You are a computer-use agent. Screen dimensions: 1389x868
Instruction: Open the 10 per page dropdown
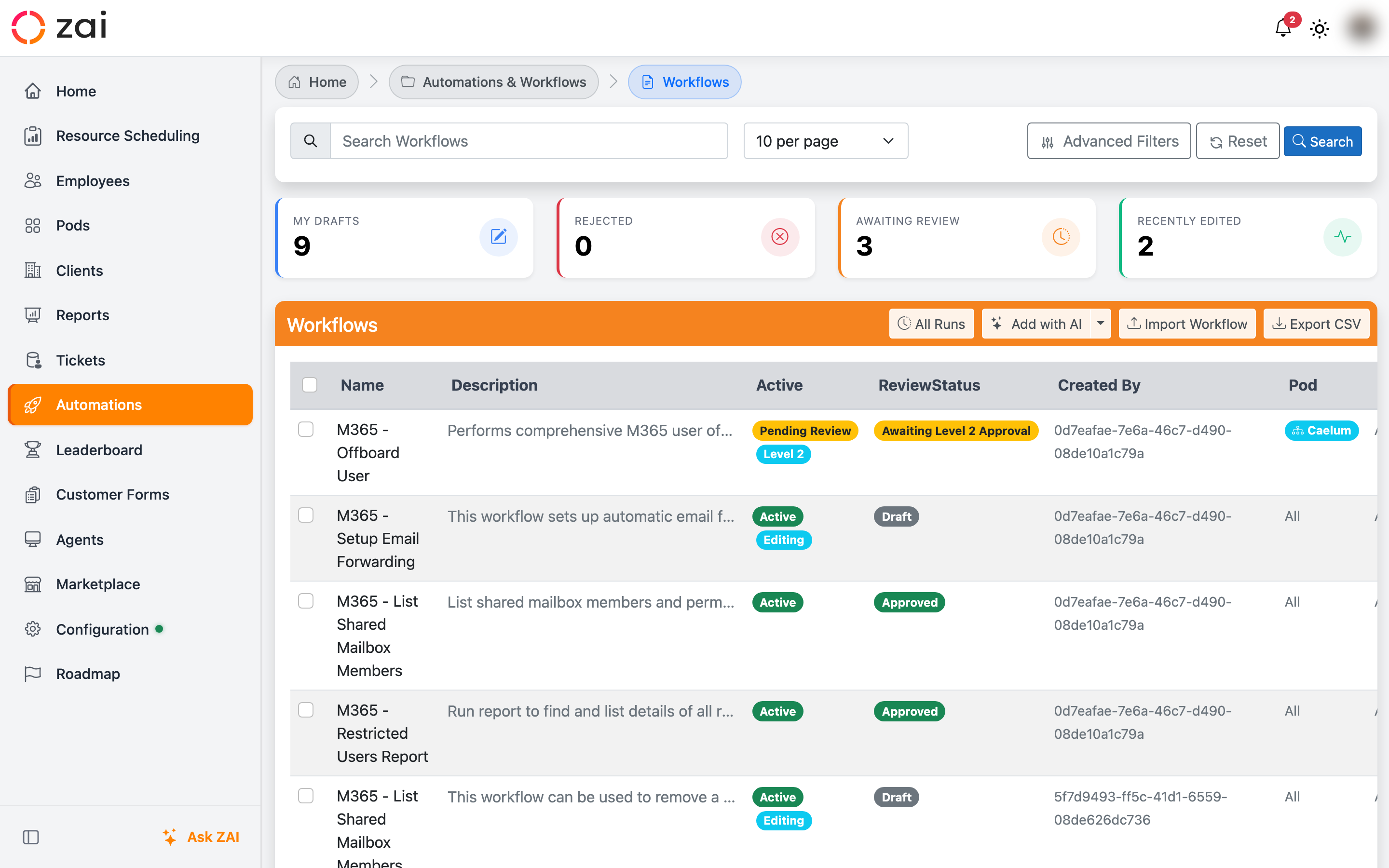click(x=825, y=141)
